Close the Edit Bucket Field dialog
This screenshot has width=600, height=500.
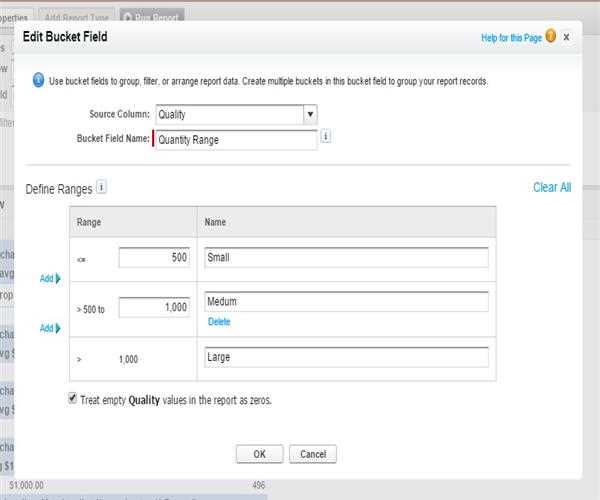566,37
